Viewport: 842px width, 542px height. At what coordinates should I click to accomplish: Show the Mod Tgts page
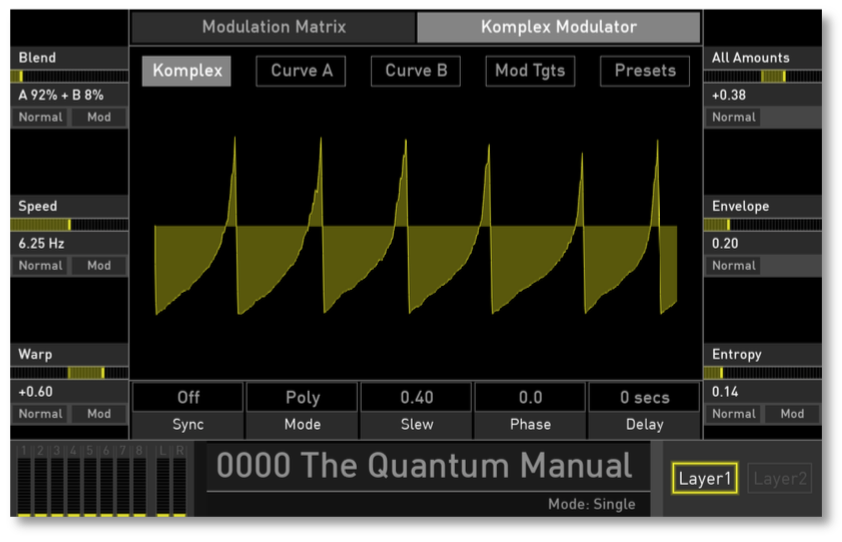pos(530,71)
